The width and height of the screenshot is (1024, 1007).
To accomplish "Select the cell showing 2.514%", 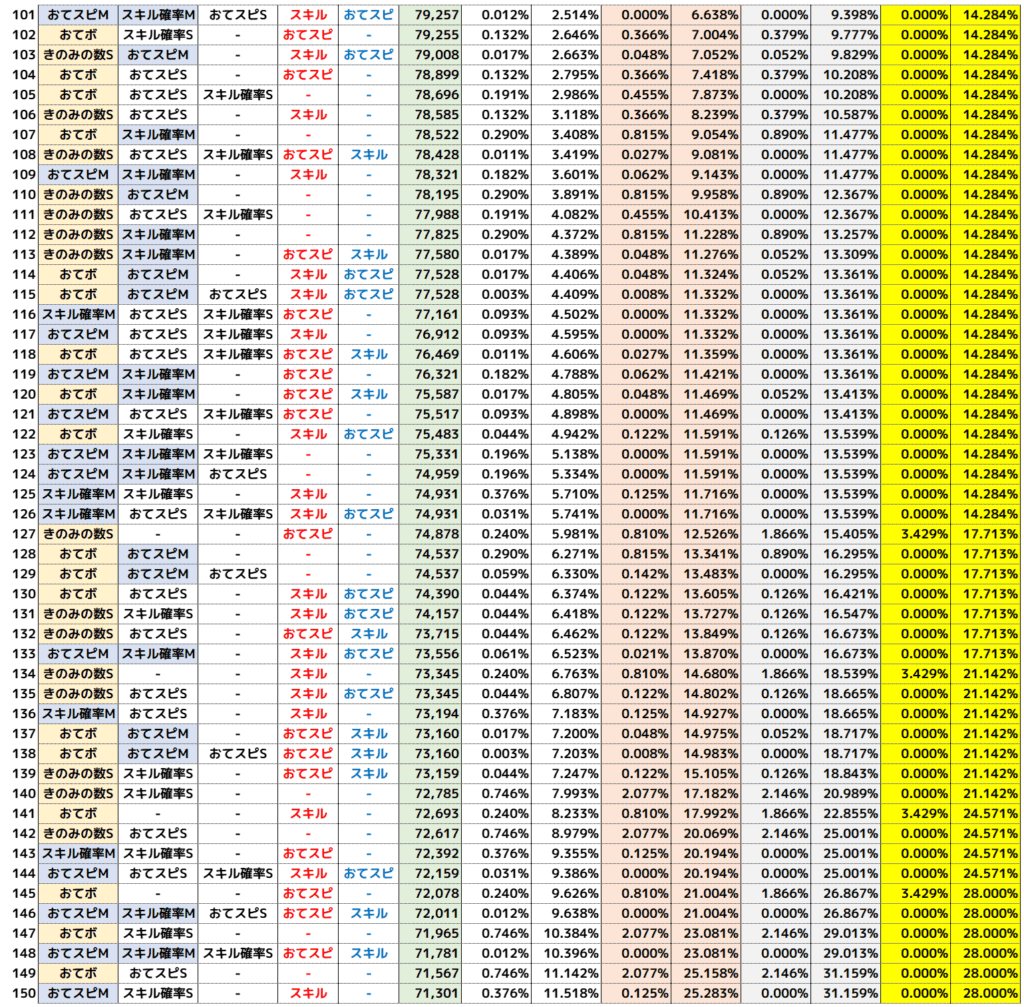I will coord(566,15).
